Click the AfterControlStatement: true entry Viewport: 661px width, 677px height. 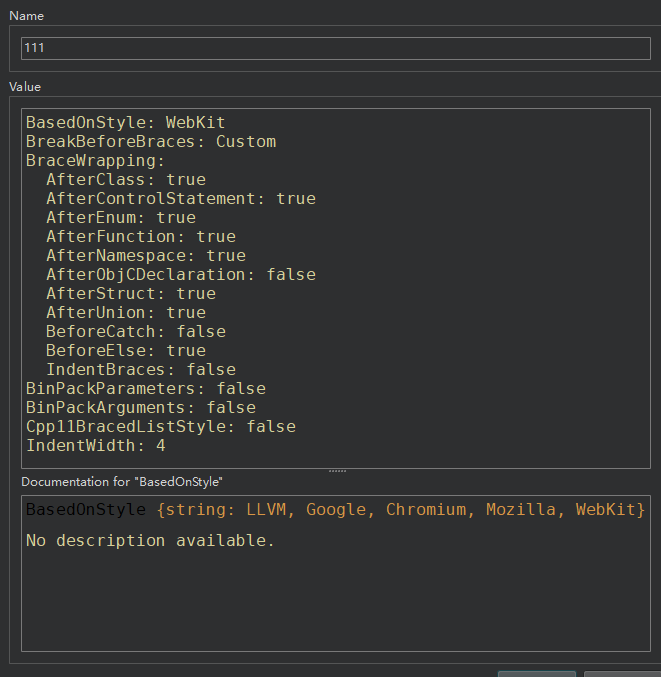(x=180, y=199)
